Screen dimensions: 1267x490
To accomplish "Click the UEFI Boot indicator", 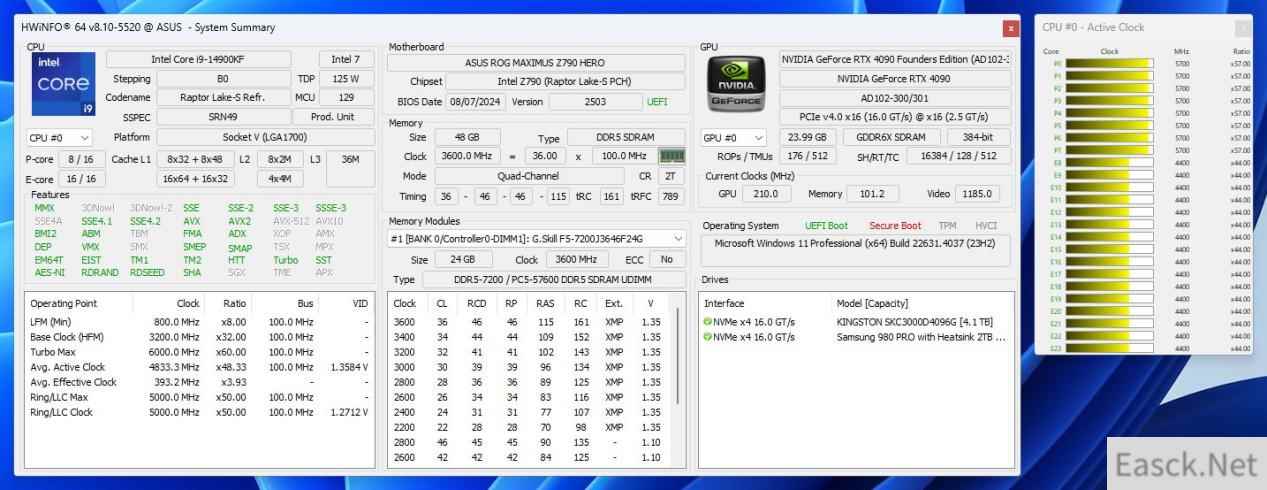I will 826,226.
